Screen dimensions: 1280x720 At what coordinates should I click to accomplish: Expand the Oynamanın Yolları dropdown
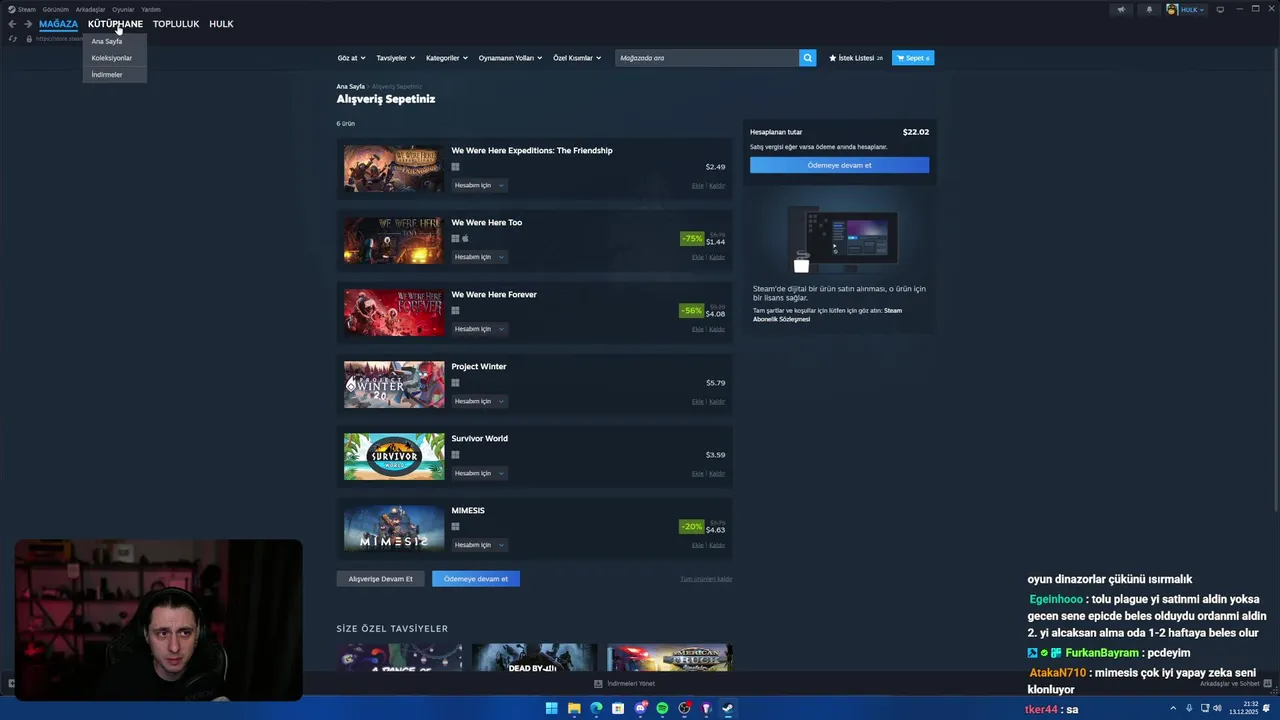510,58
